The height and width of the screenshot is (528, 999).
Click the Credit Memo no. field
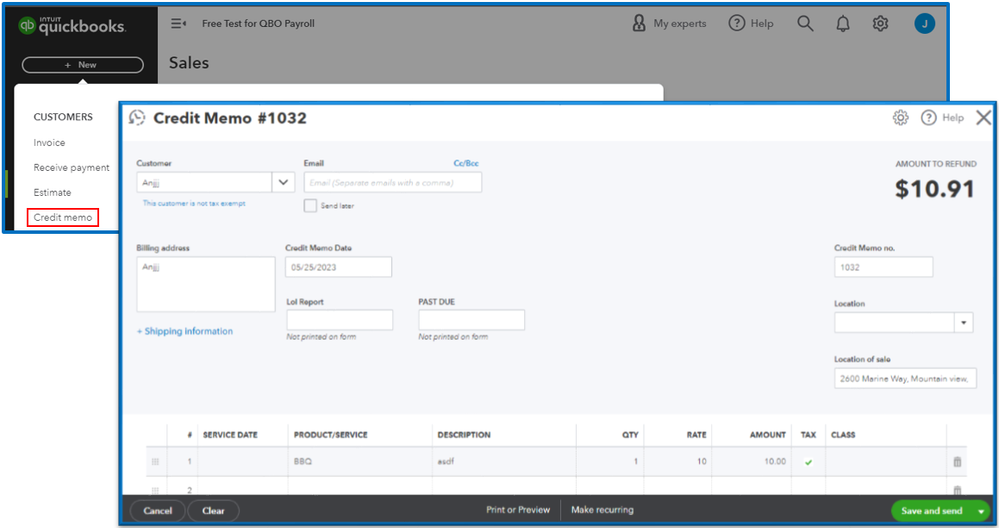tap(884, 267)
